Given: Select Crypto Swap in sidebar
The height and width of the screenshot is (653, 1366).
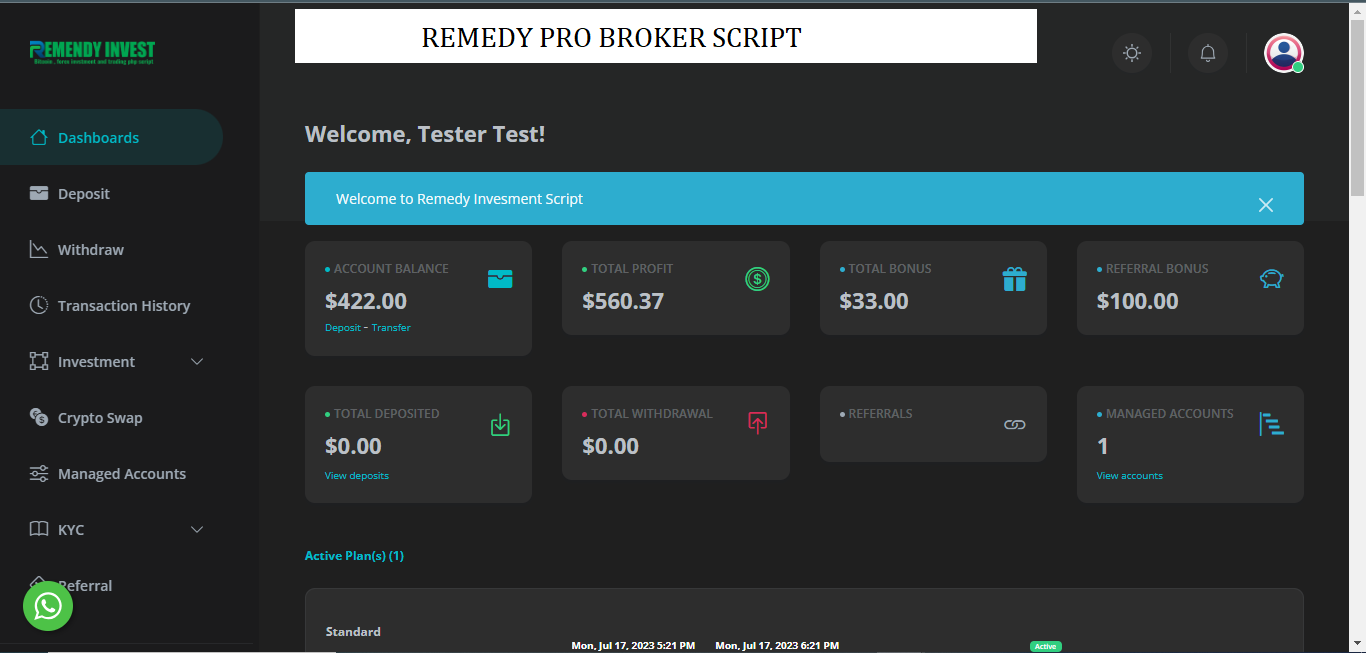Looking at the screenshot, I should 100,418.
